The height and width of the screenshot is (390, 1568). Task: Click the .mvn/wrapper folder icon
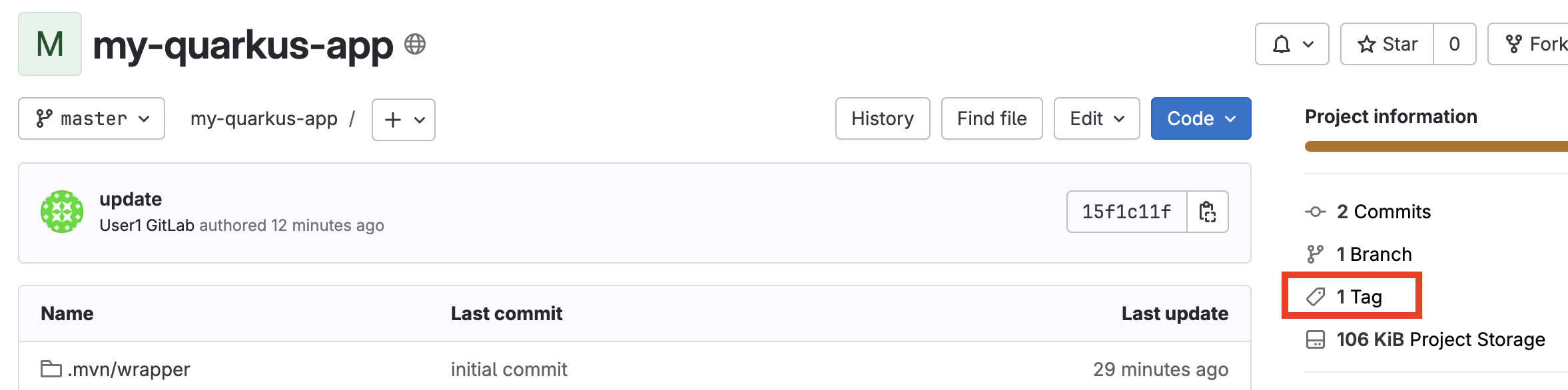(x=51, y=369)
